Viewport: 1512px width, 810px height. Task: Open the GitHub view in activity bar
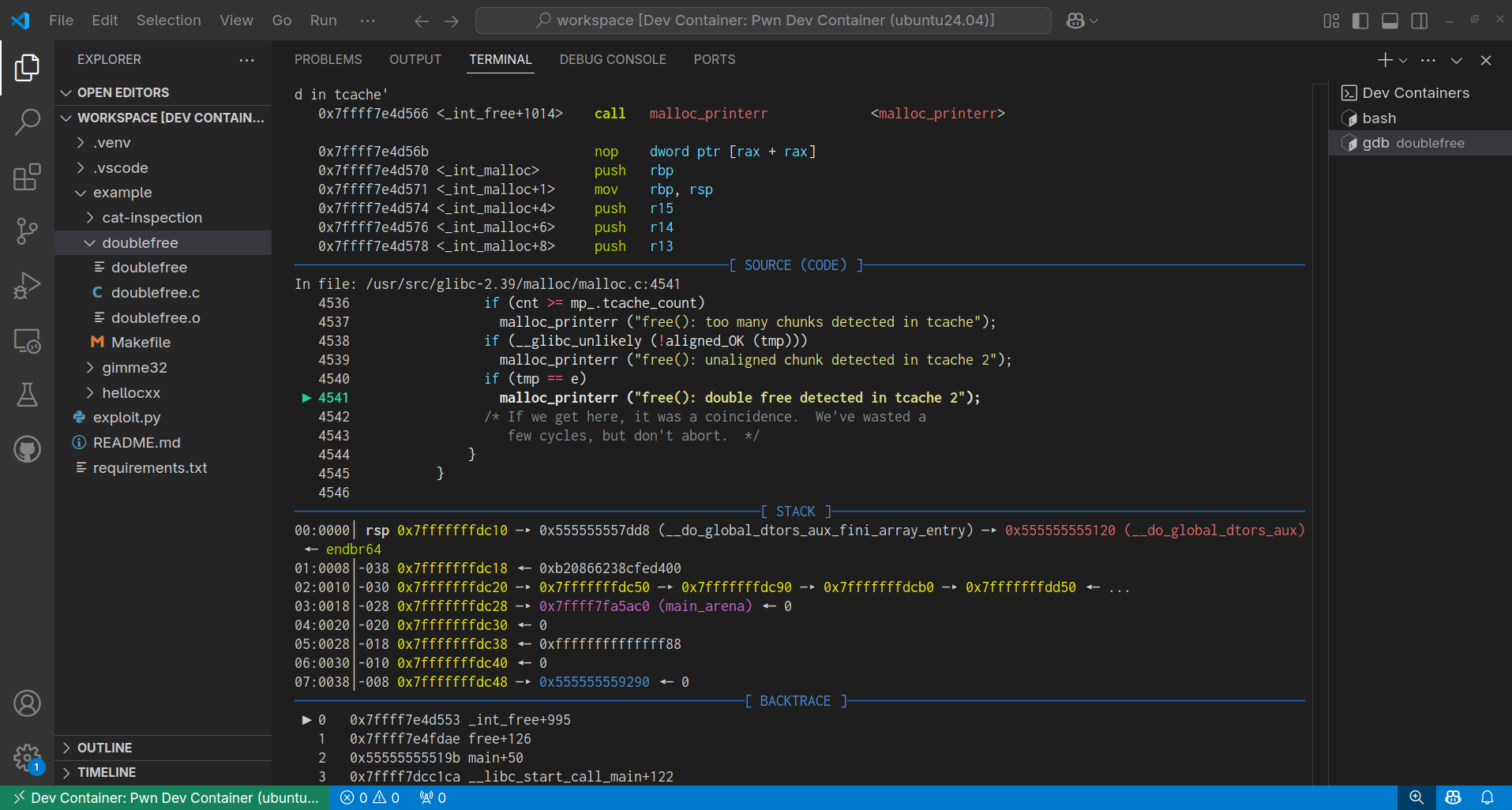click(x=27, y=449)
